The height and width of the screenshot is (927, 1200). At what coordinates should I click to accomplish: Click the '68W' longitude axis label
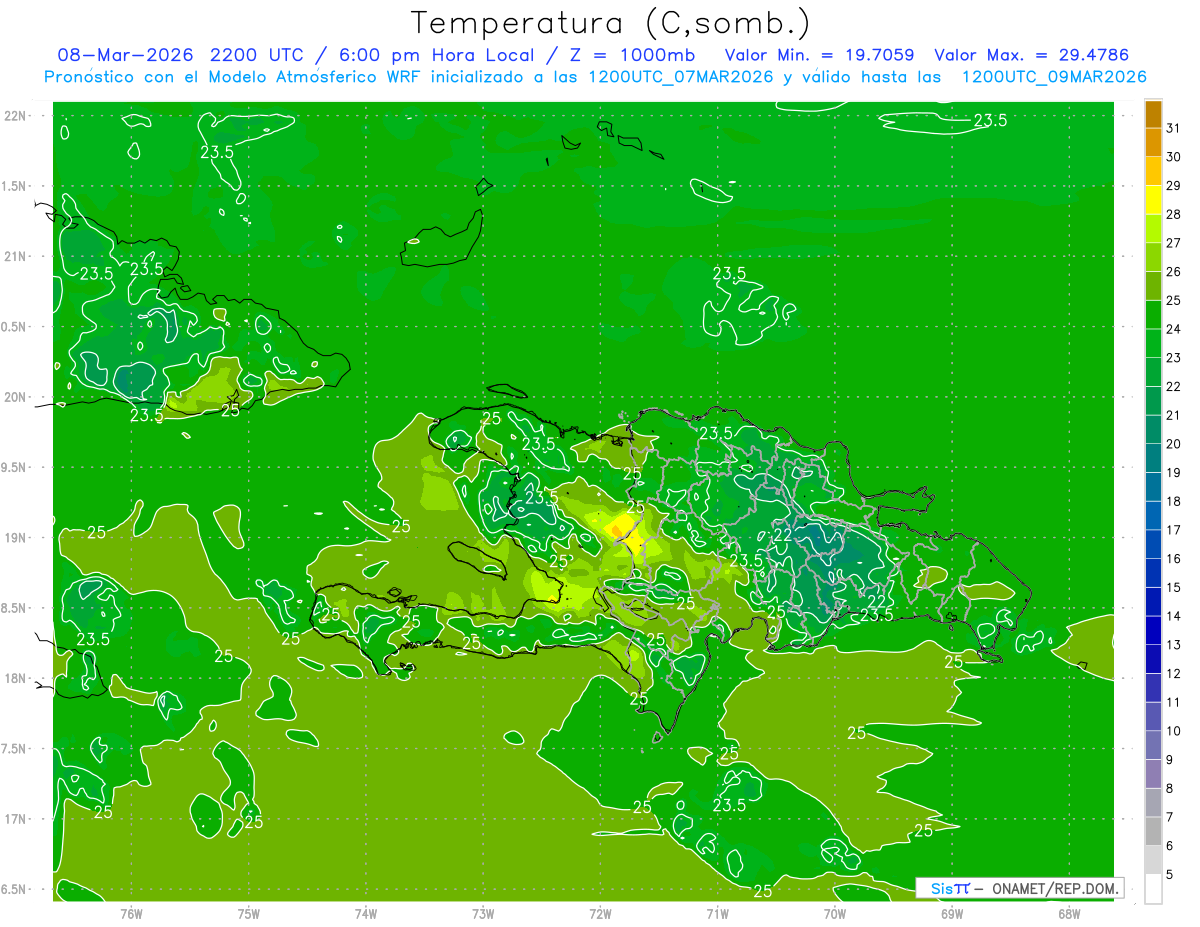tap(1069, 913)
